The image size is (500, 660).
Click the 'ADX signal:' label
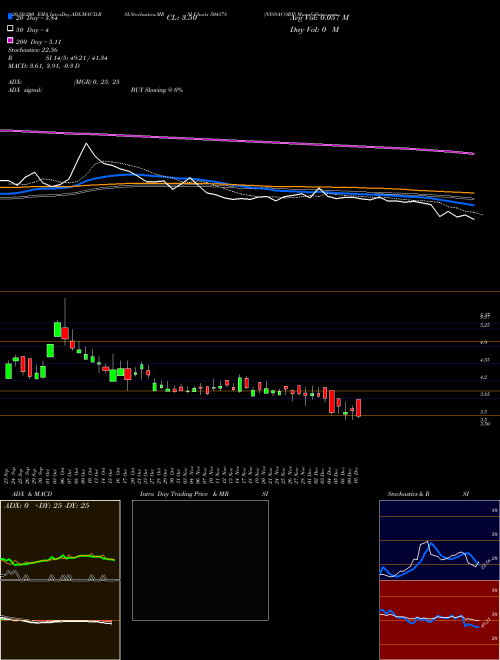coord(25,90)
